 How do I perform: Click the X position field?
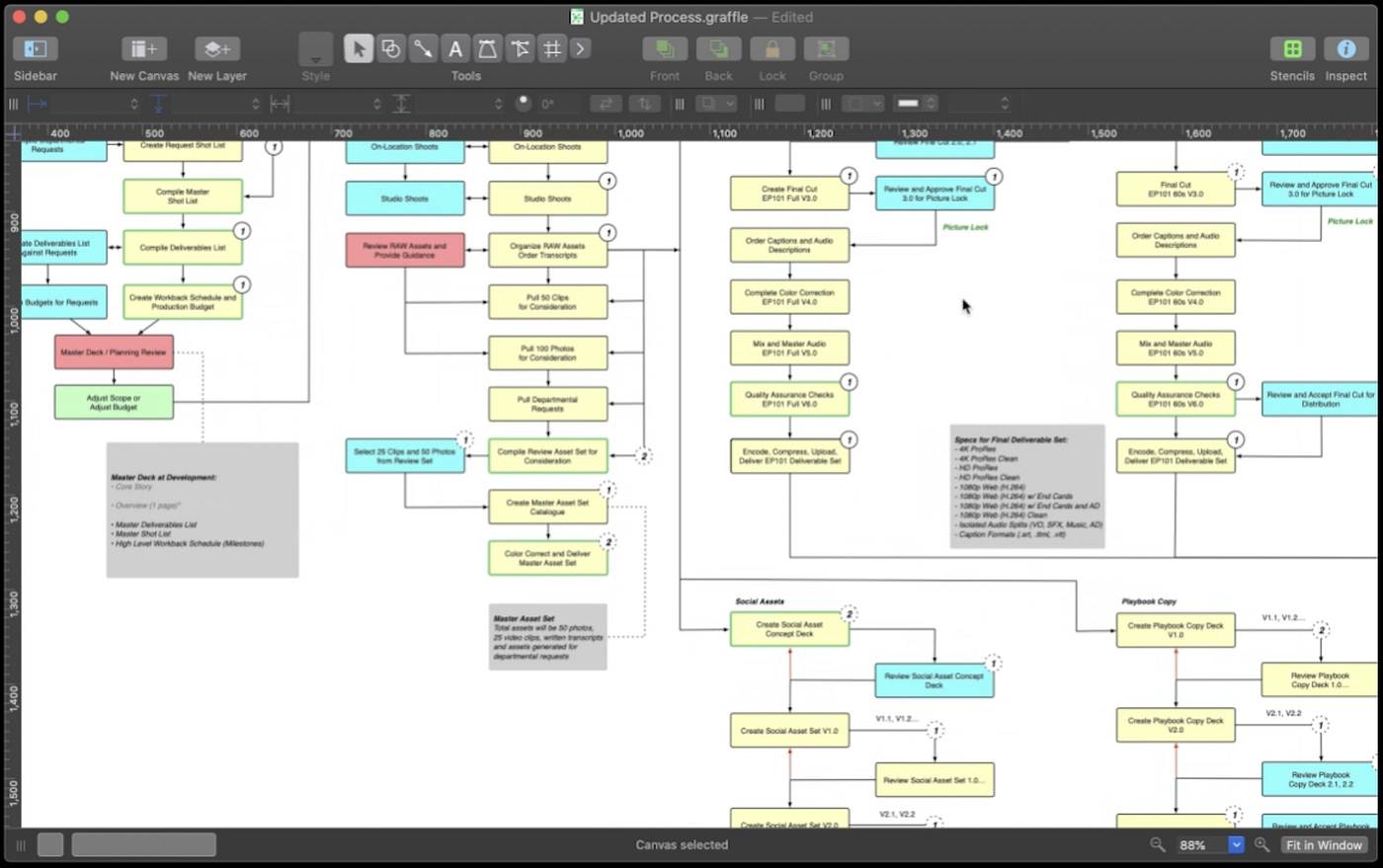click(x=89, y=103)
